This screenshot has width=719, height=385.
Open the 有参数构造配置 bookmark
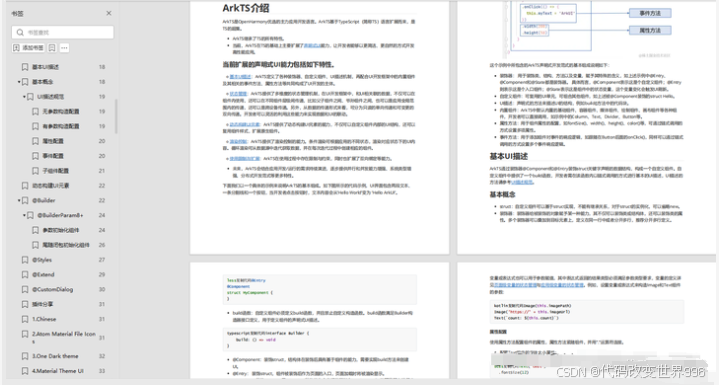point(61,126)
